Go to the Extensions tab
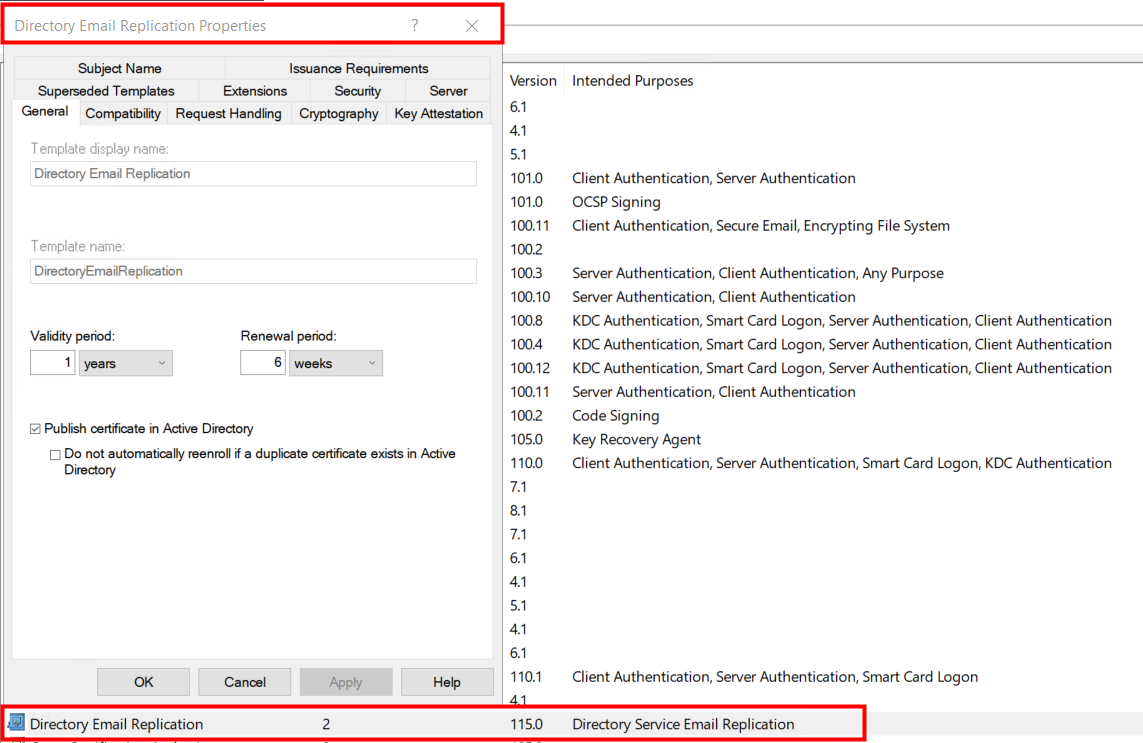Viewport: 1143px width, 743px height. [x=254, y=90]
